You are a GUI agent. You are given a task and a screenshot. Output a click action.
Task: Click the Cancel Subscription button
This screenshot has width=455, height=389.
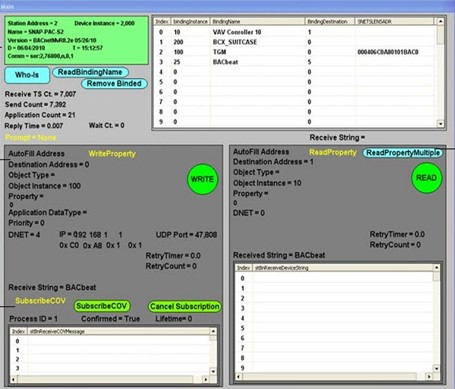(184, 306)
